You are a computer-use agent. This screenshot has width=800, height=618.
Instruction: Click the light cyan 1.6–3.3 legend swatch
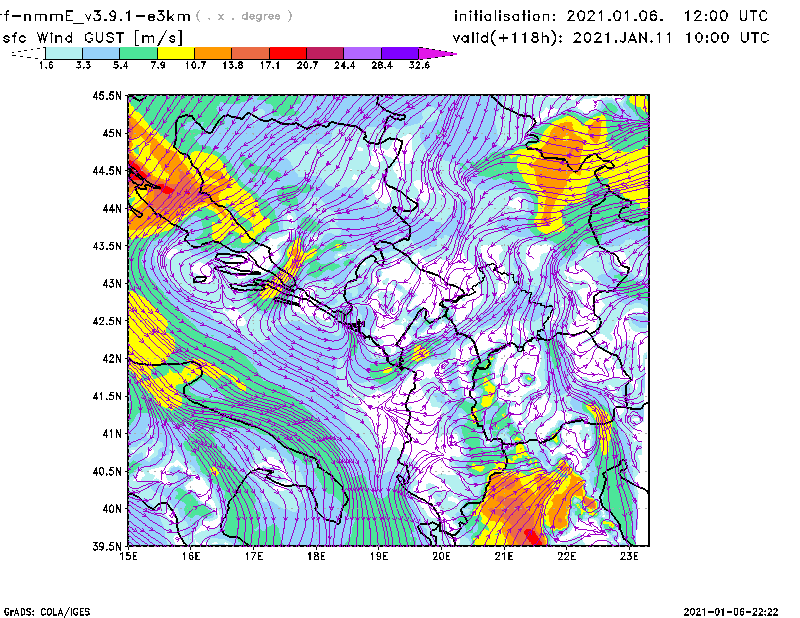64,53
